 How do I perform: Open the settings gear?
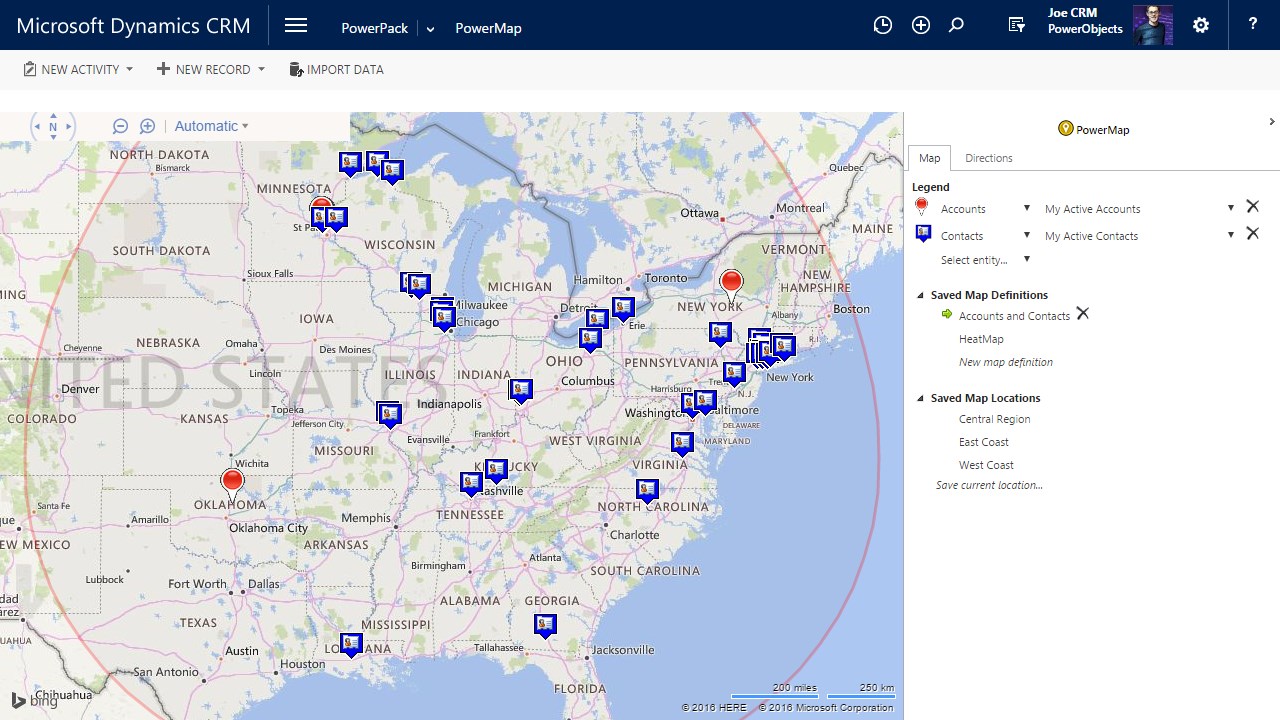1201,26
